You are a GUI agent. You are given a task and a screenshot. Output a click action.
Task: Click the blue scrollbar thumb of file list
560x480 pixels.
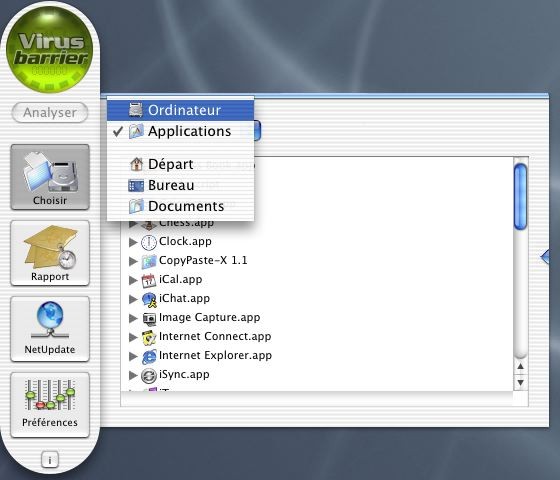pos(520,196)
